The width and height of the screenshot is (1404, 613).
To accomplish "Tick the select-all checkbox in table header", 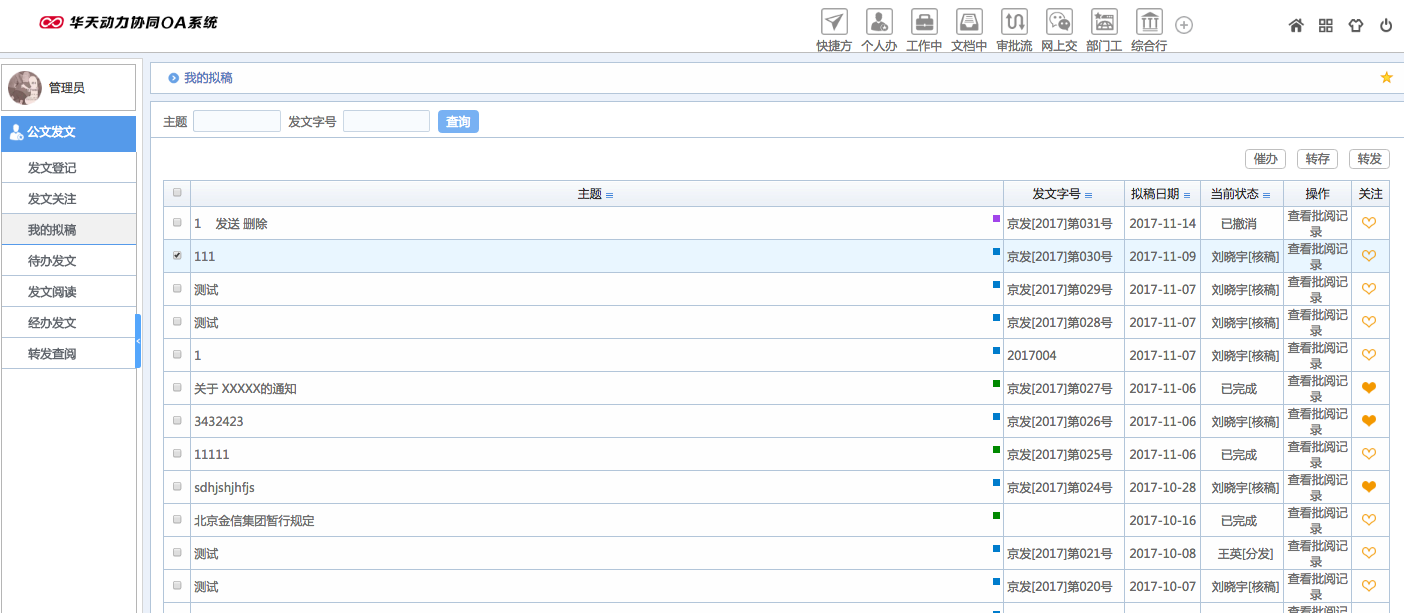I will [177, 193].
